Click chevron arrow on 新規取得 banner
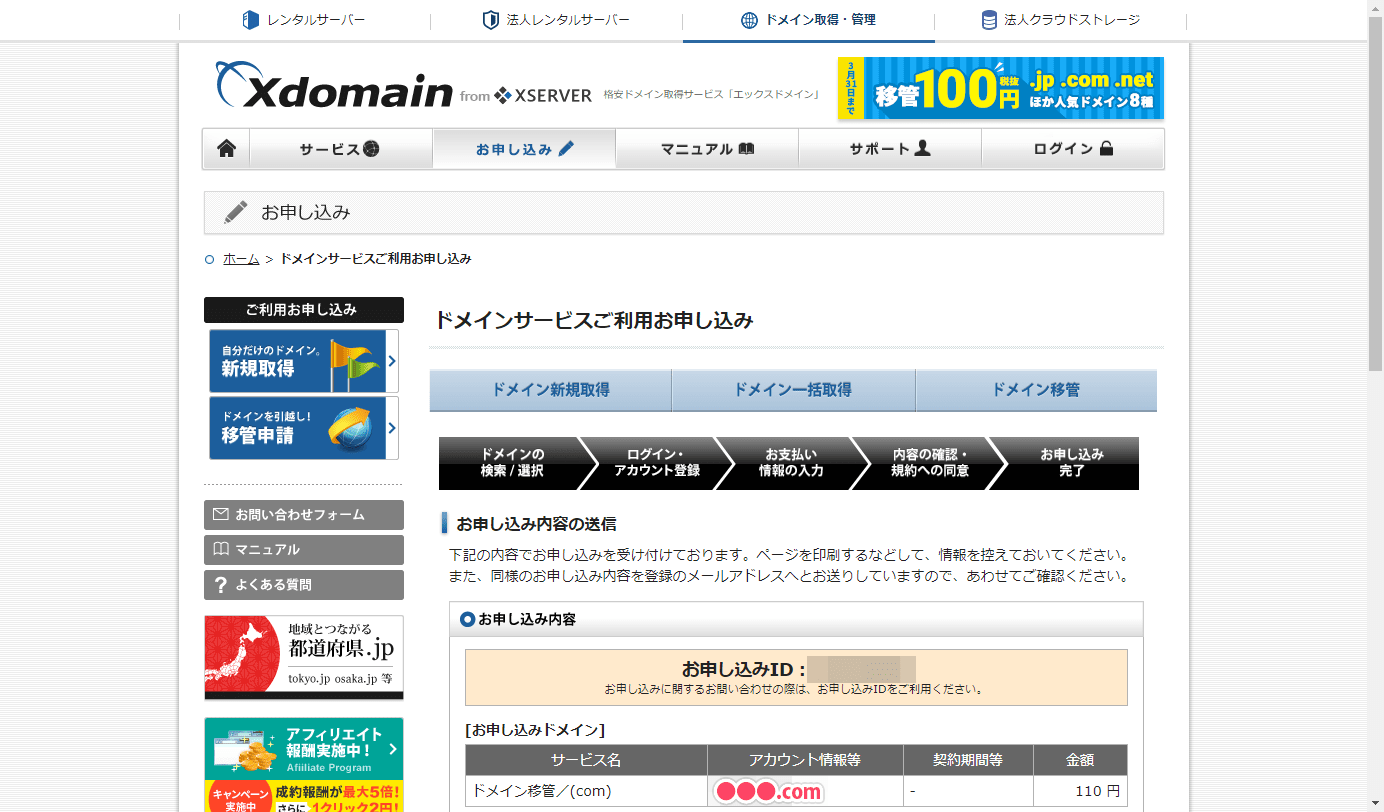Viewport: 1384px width, 812px height. click(392, 361)
